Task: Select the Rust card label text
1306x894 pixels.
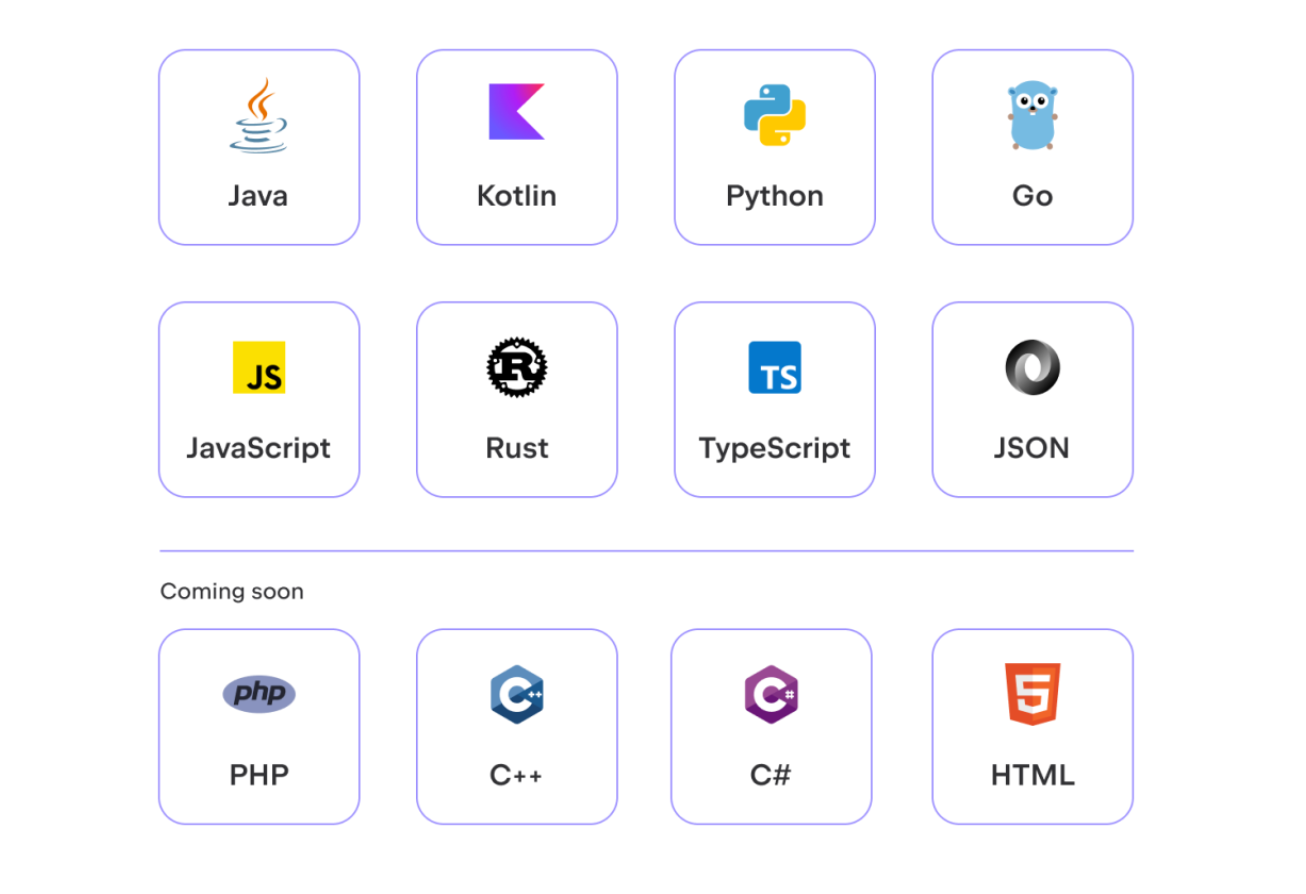Action: [x=516, y=448]
